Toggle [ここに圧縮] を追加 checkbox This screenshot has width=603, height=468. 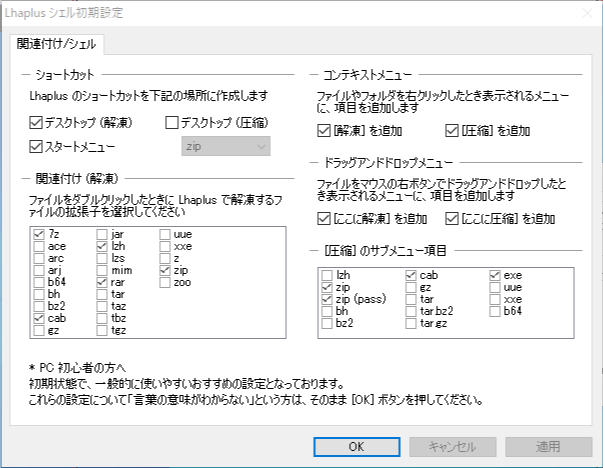[x=451, y=219]
